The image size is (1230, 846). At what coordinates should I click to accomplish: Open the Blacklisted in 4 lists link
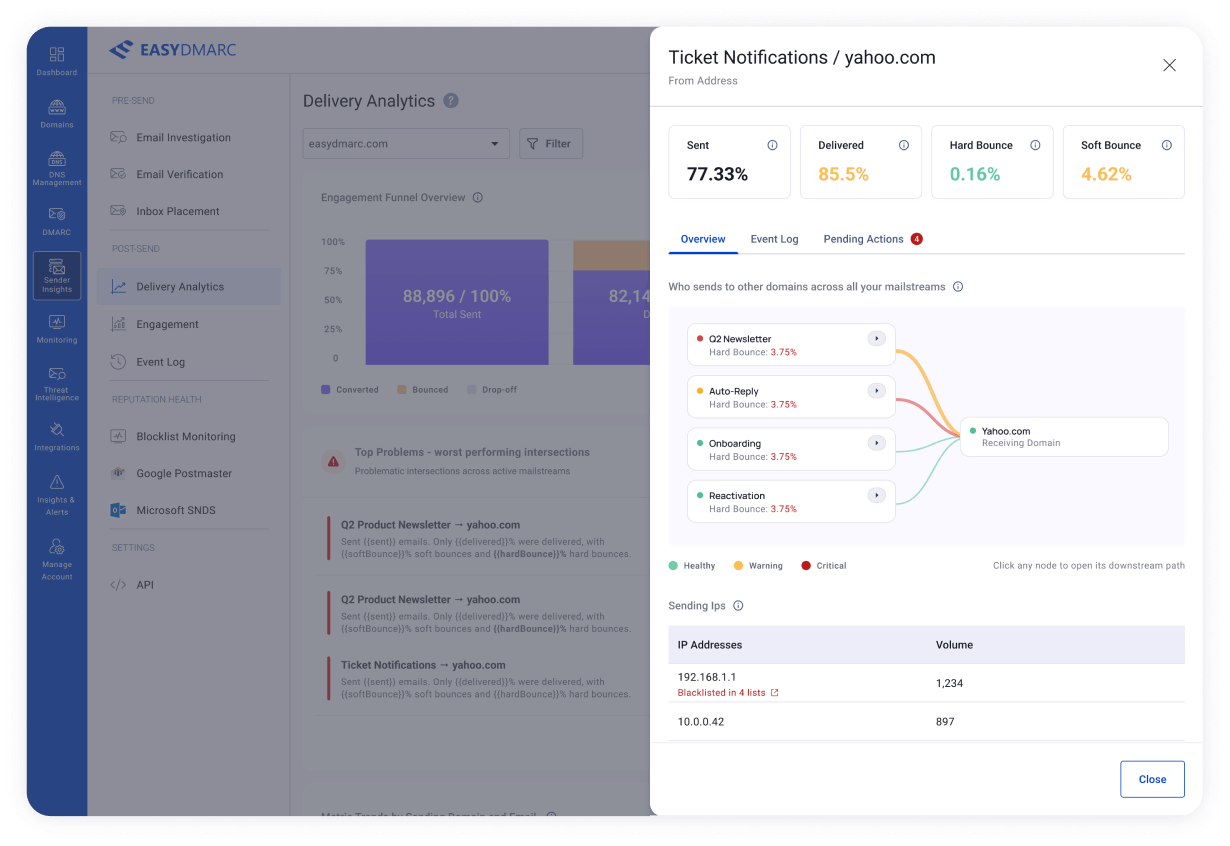(727, 693)
